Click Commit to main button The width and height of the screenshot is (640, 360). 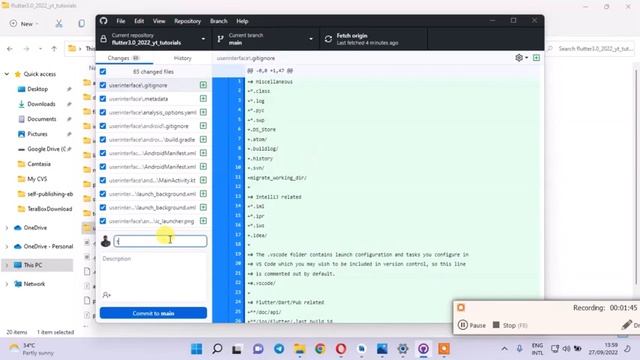coord(153,313)
